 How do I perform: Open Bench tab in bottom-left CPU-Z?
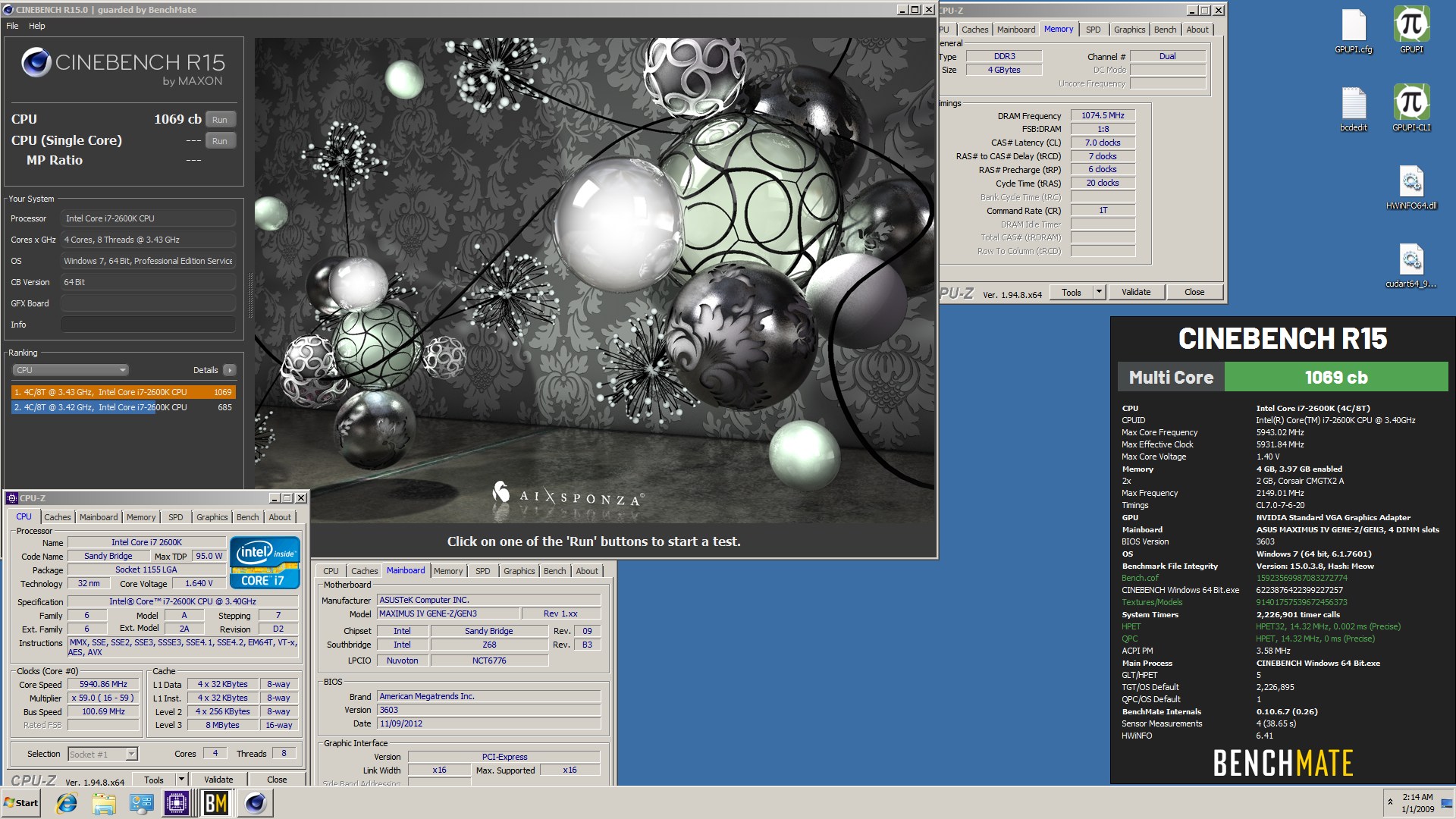click(x=248, y=517)
